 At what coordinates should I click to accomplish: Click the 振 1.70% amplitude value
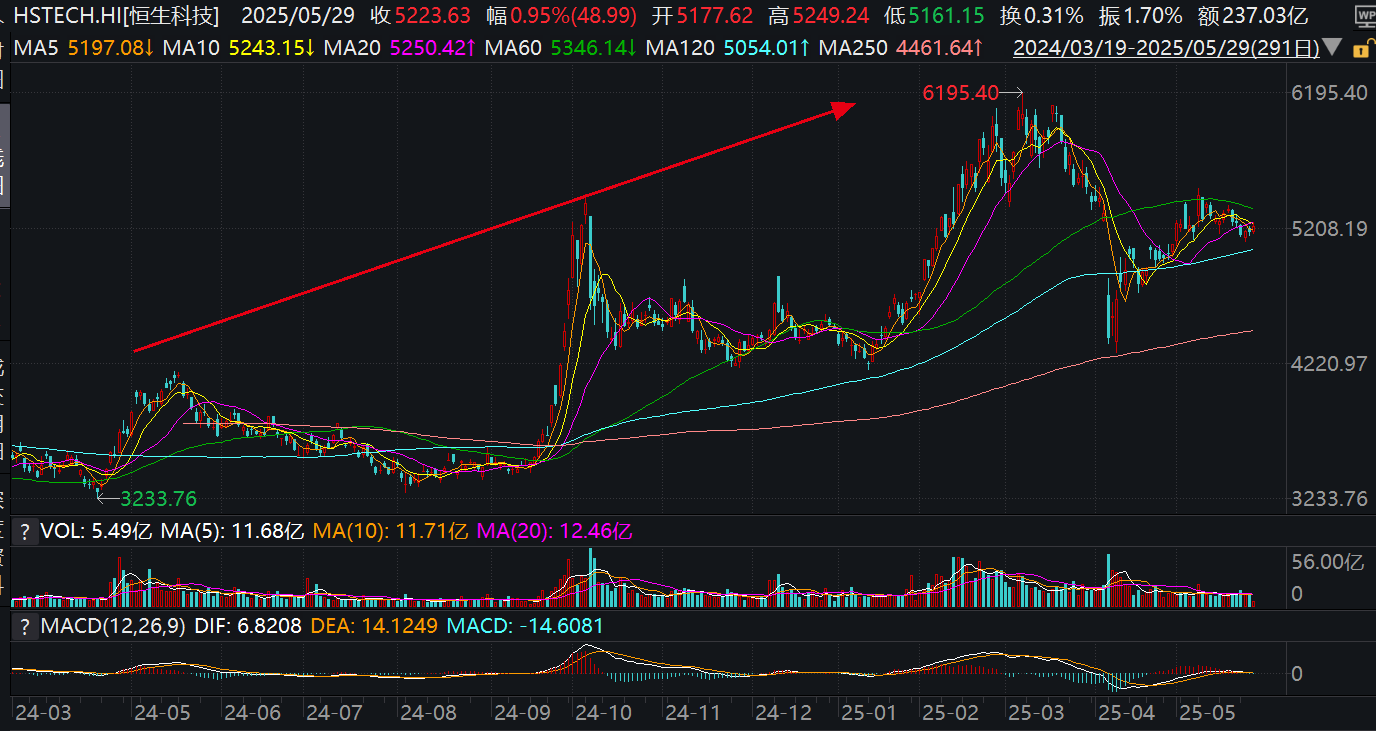tap(1140, 16)
